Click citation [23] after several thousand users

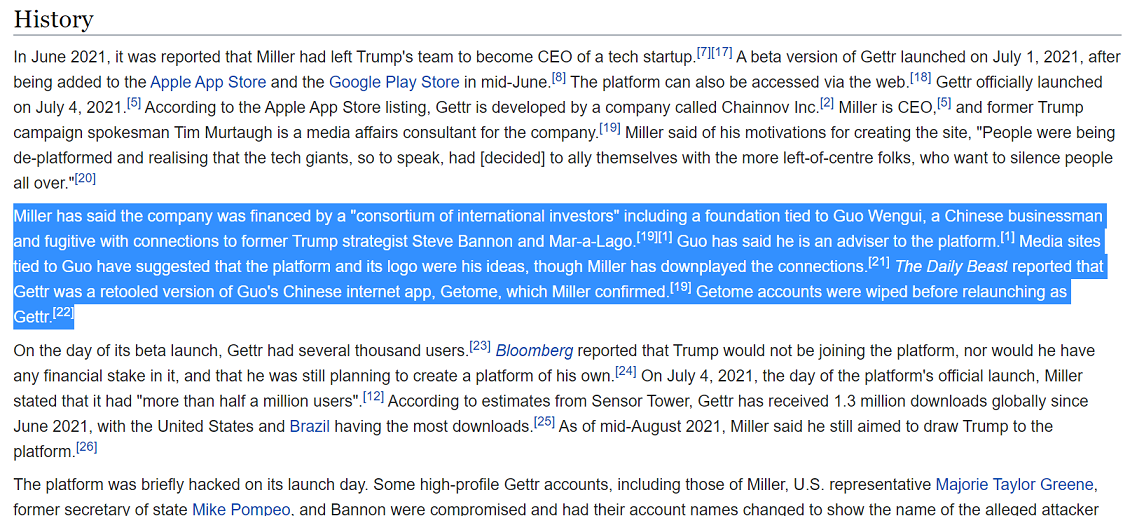pyautogui.click(x=480, y=346)
